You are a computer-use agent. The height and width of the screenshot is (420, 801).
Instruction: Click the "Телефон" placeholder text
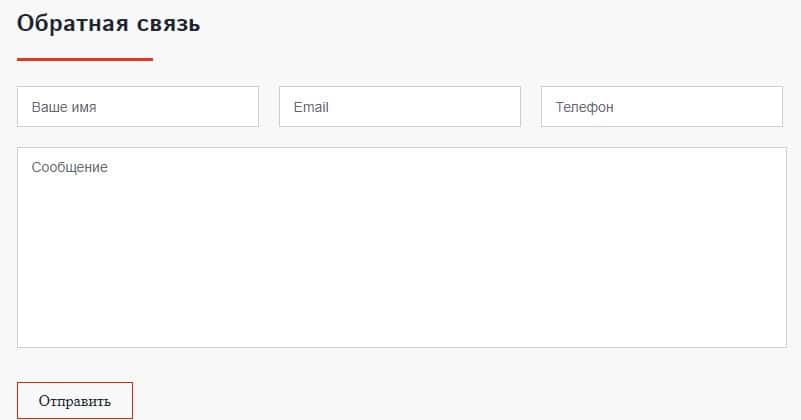pos(585,107)
